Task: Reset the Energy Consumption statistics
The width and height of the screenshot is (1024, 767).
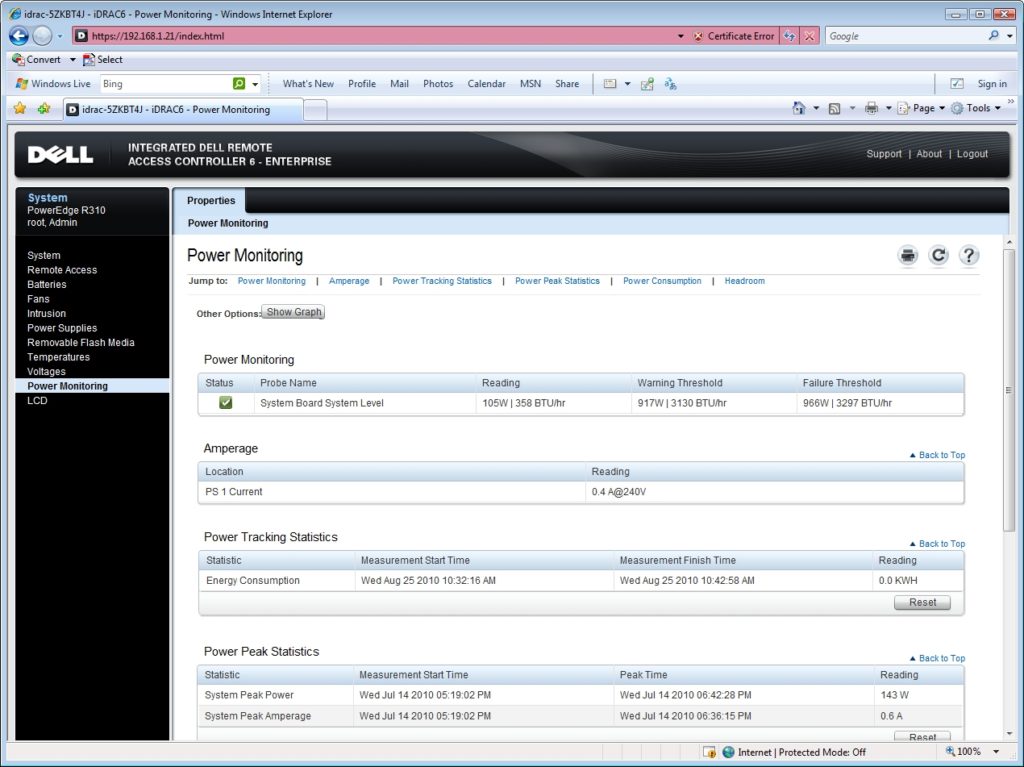Action: pos(921,602)
